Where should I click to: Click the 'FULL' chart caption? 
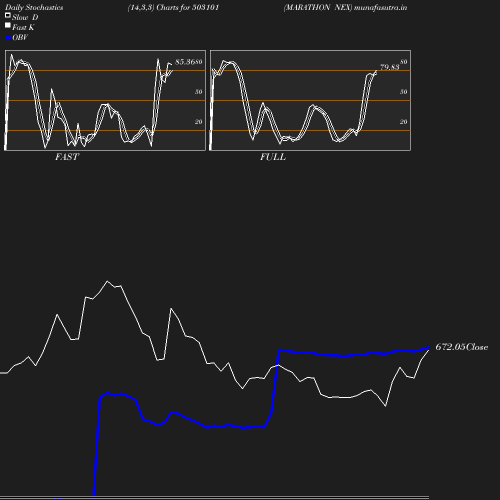[273, 157]
